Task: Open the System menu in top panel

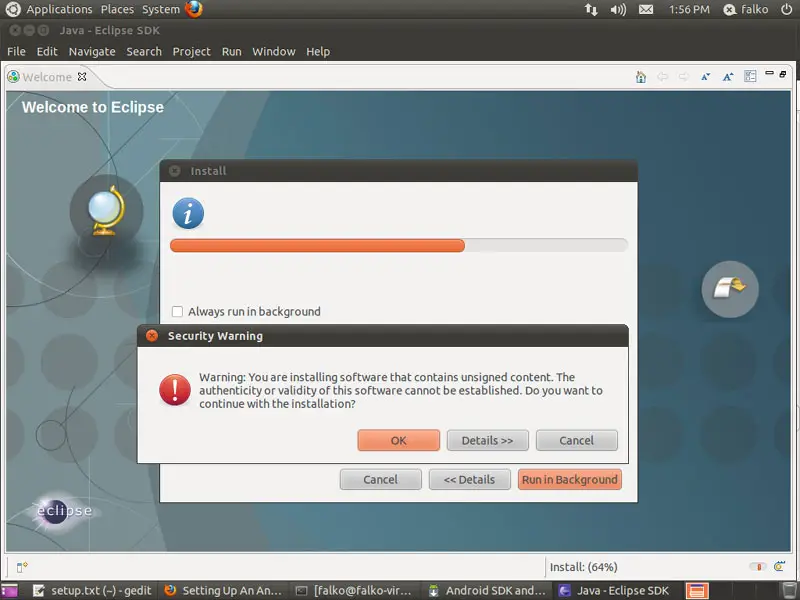Action: 161,9
